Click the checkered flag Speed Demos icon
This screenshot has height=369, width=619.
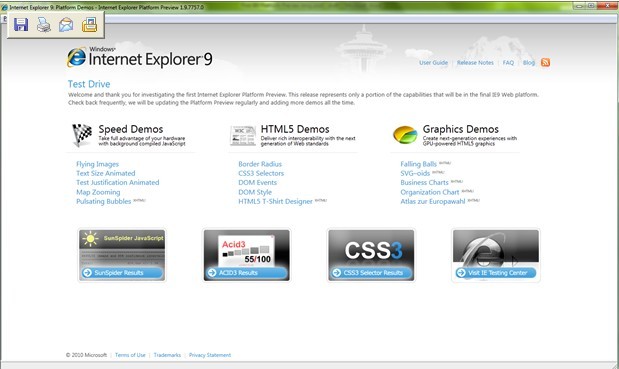(x=82, y=135)
